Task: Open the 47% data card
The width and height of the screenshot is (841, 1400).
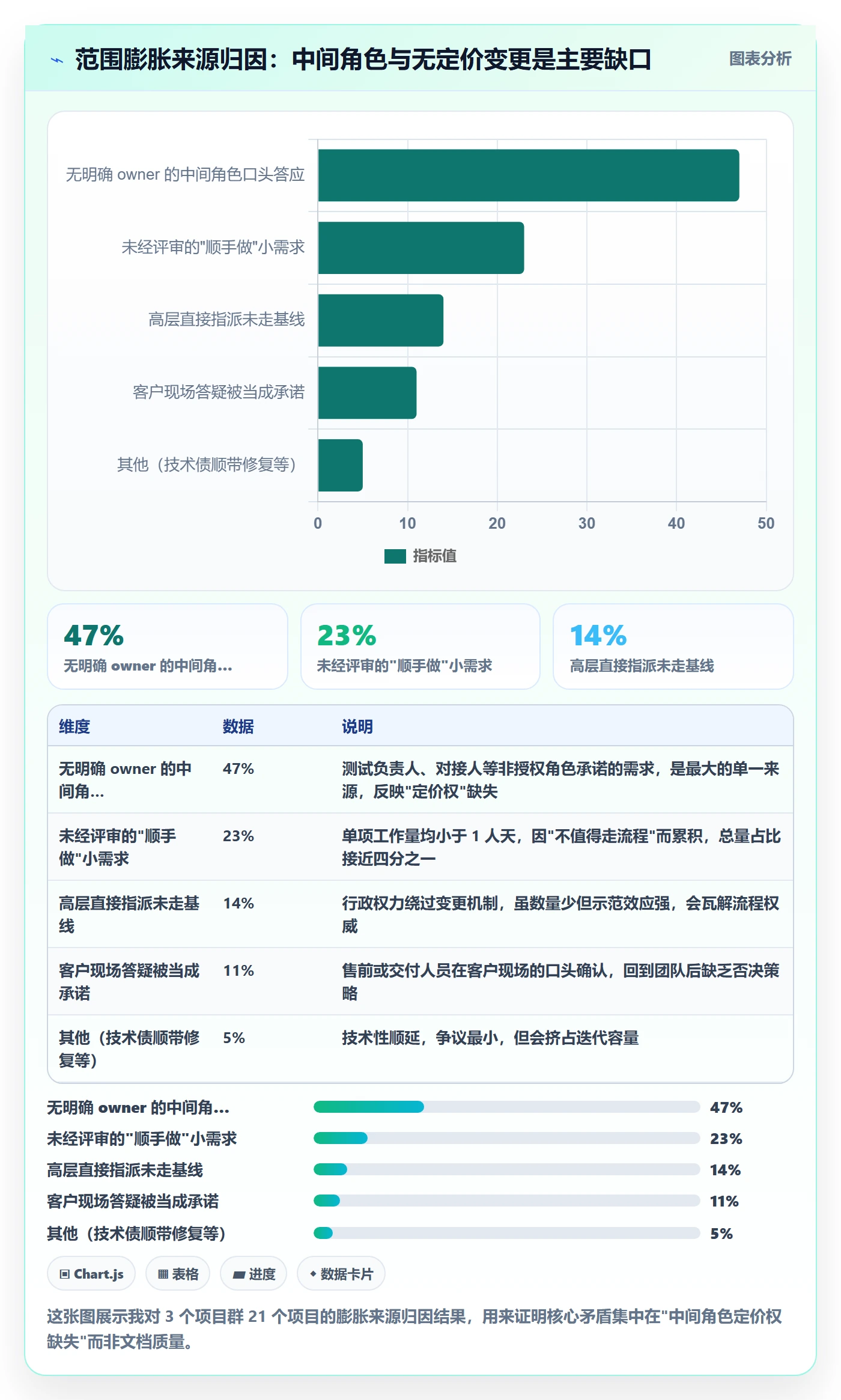Action: [x=168, y=647]
